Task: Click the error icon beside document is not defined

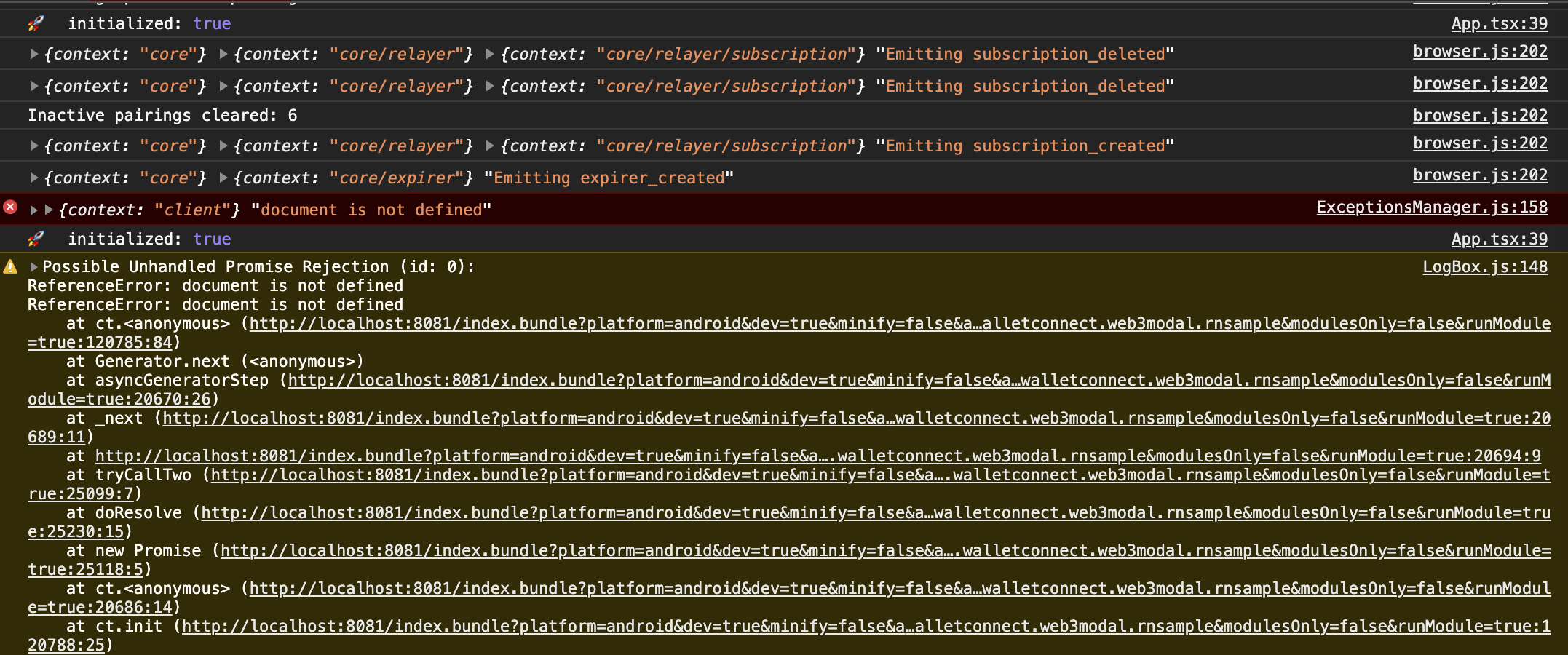Action: pyautogui.click(x=9, y=207)
